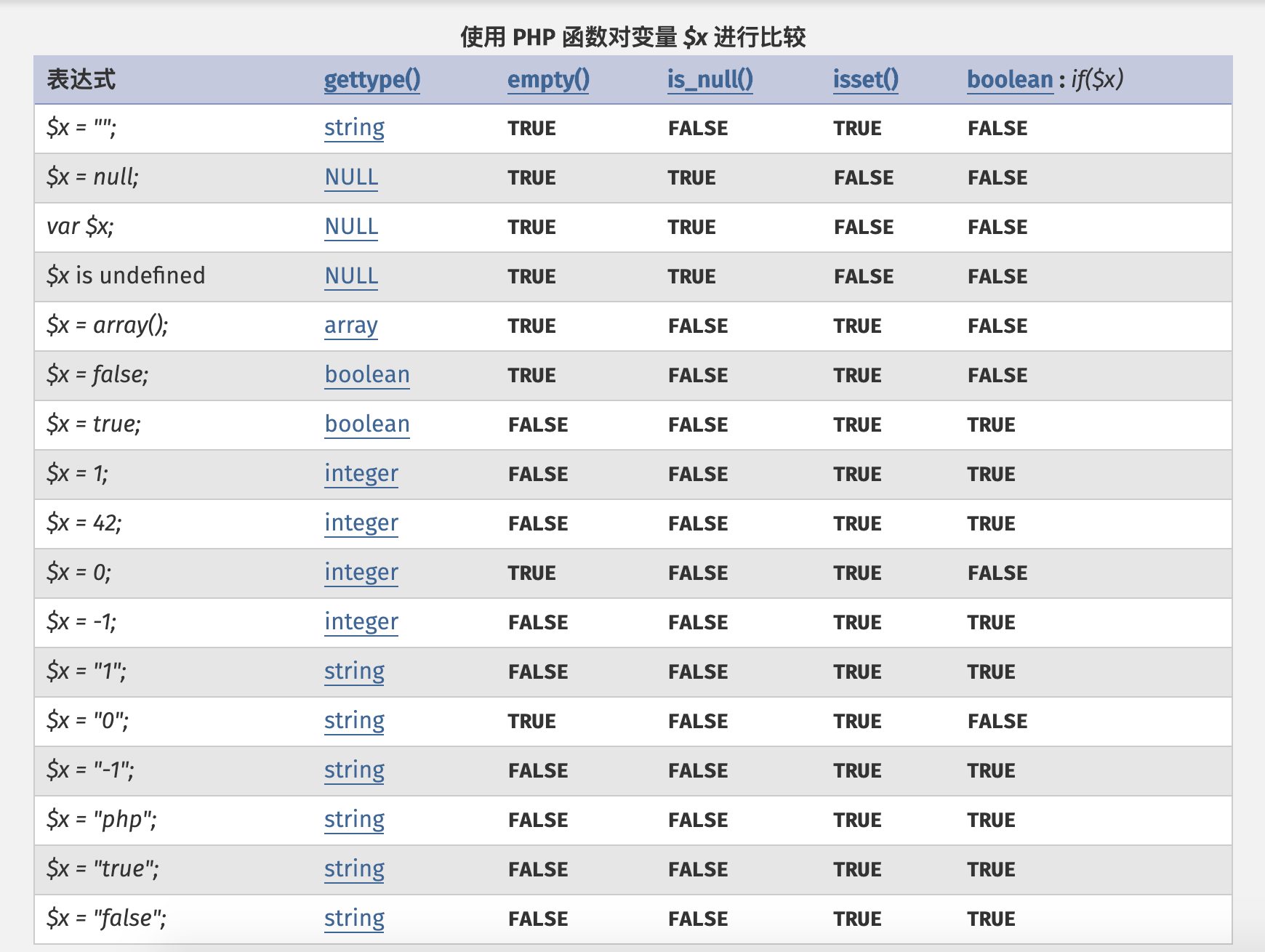
Task: Click isset() TRUE value in $x = "php" row
Action: click(857, 820)
